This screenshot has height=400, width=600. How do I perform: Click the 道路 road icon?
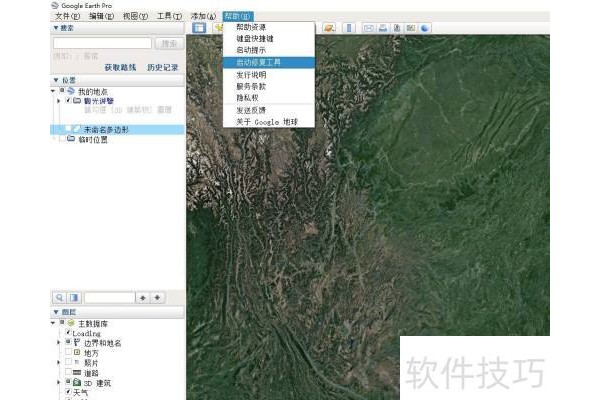point(77,372)
